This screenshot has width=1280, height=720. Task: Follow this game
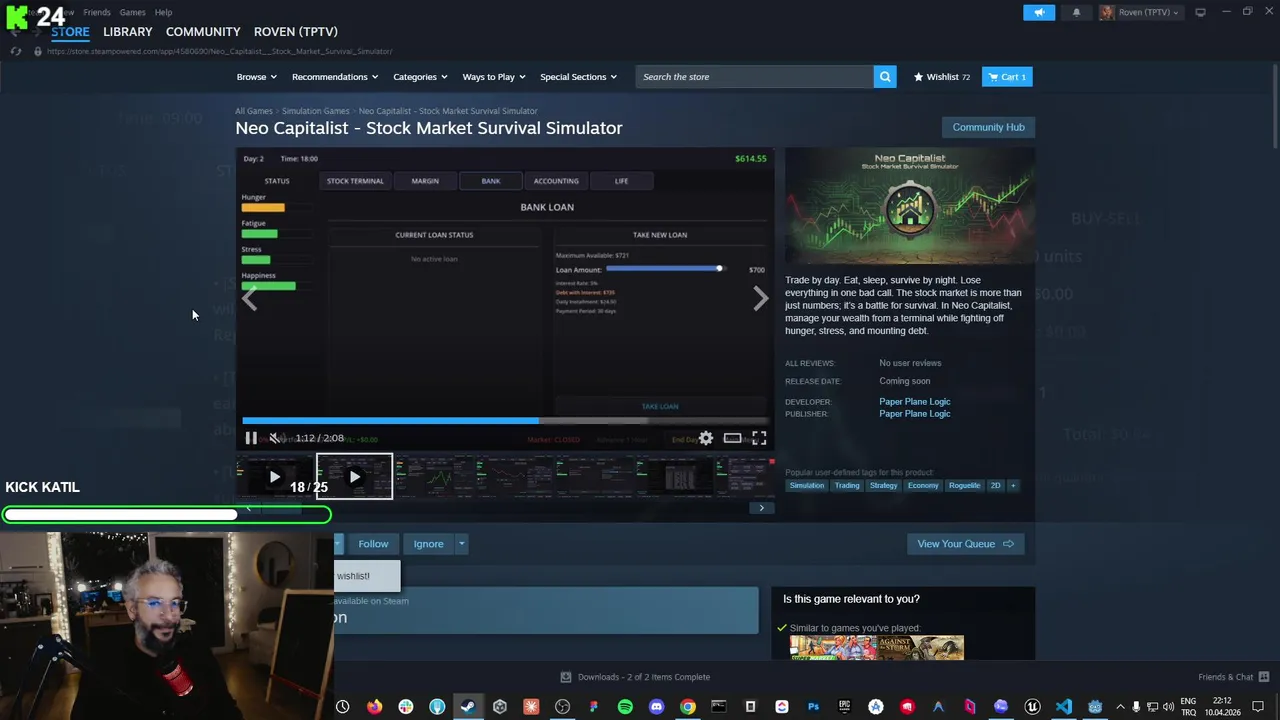click(373, 544)
